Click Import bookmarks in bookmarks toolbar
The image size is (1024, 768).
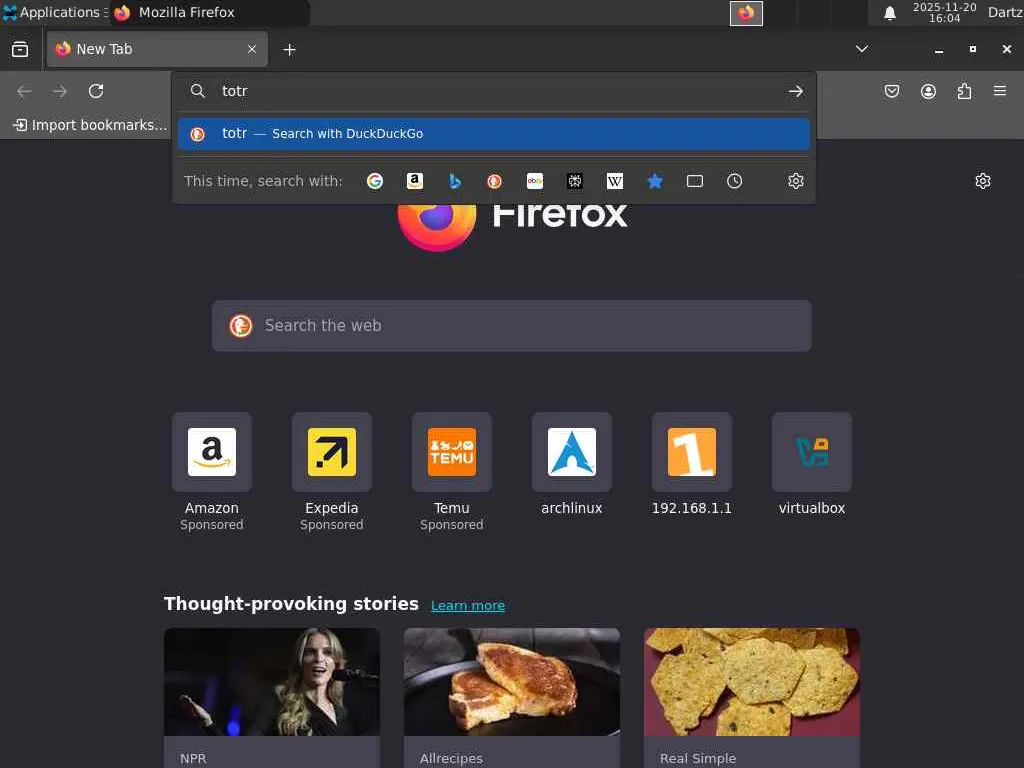tap(90, 125)
